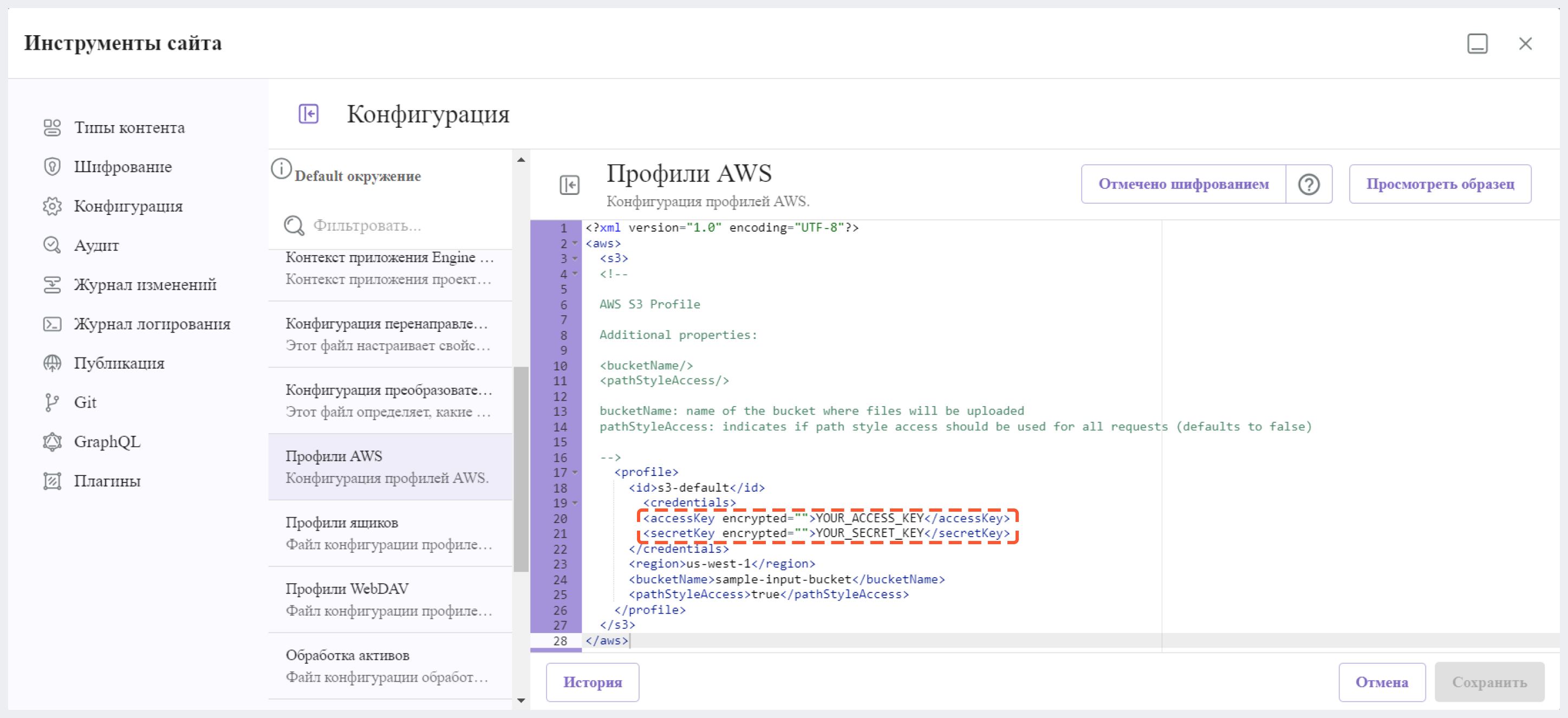Click the Отмена button
Screen dimensions: 1568x718
pos(1382,682)
